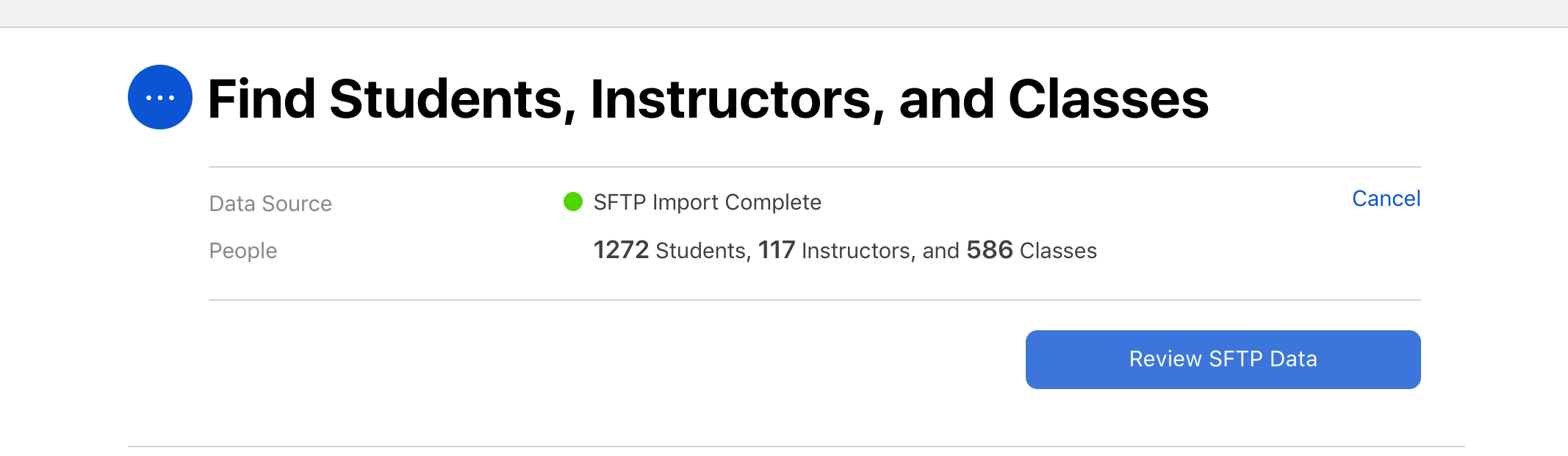
Task: Click the green import status dot
Action: pos(573,202)
